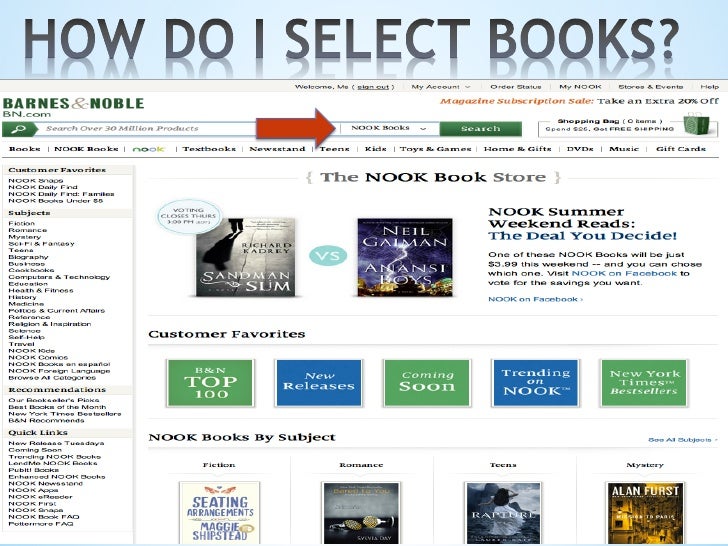
Task: Select the Home & Gifts navigation tab
Action: click(517, 149)
